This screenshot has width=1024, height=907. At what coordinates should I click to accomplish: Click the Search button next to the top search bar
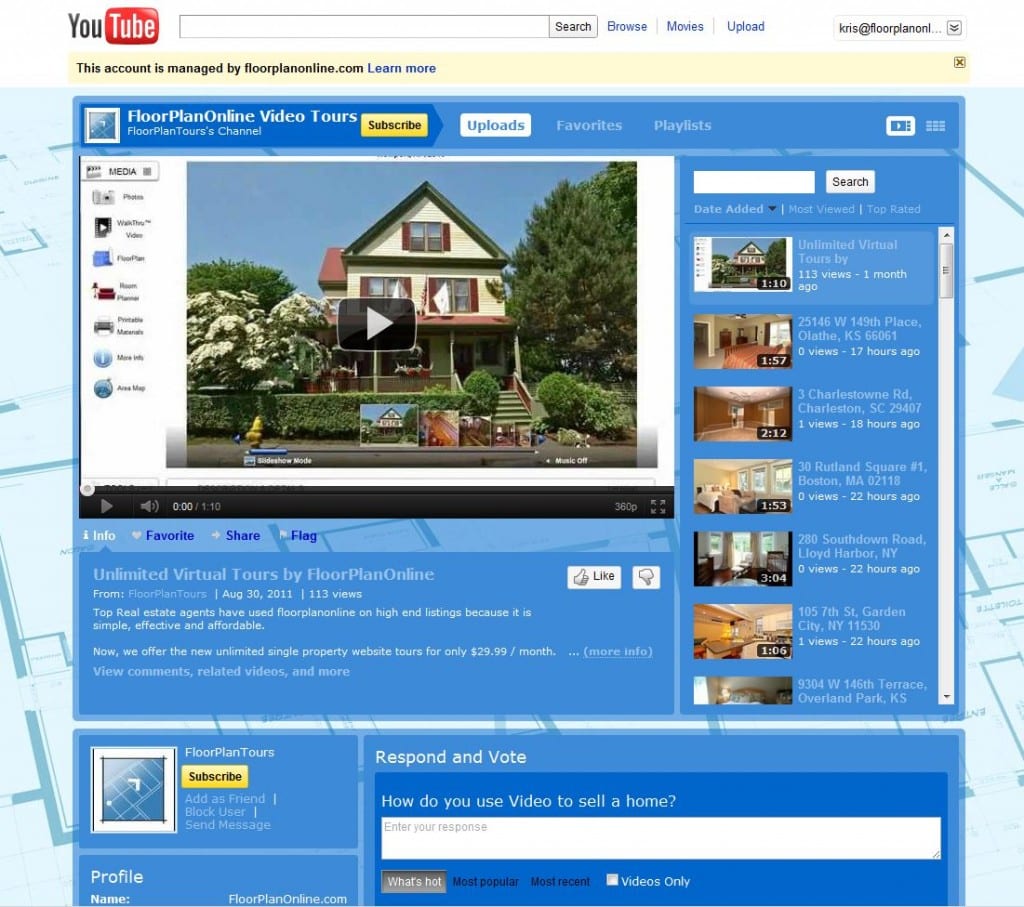(573, 27)
